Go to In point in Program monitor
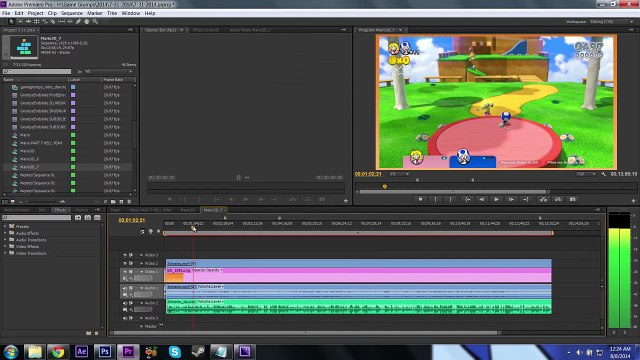This screenshot has width=640, height=360. click(467, 199)
